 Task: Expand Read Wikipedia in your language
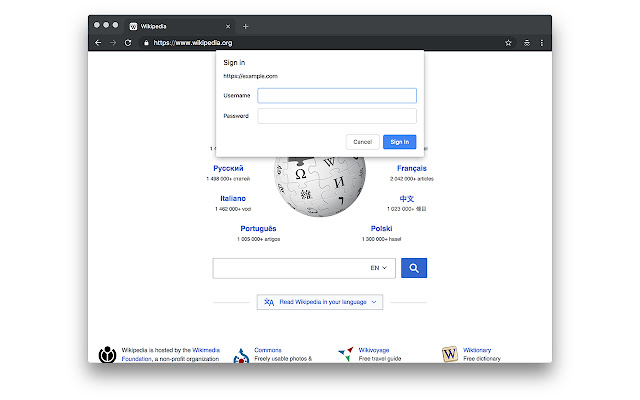coord(320,302)
